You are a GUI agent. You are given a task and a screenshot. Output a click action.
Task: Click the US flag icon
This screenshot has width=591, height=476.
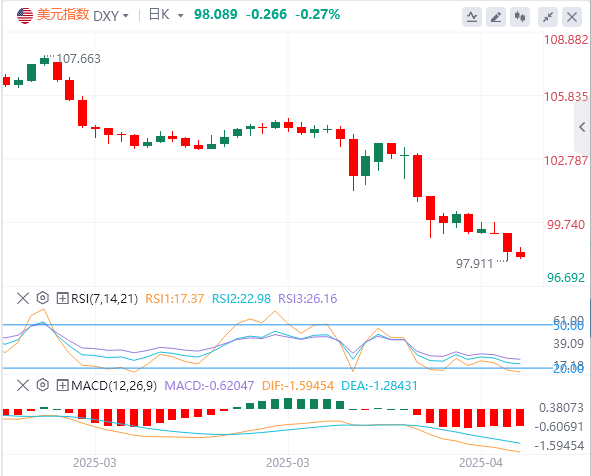click(x=25, y=15)
